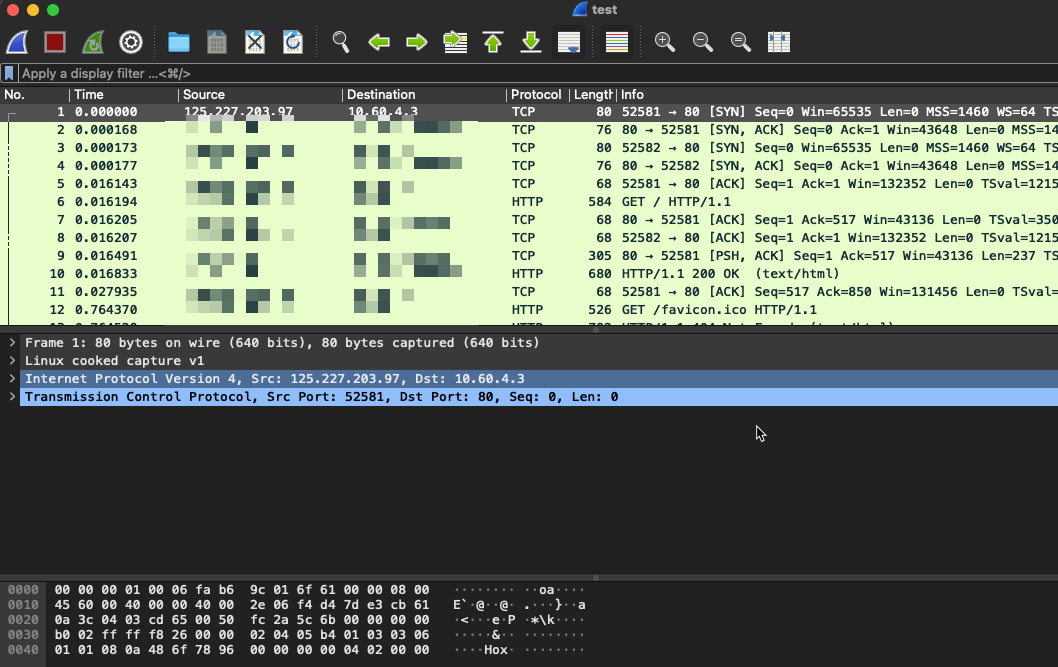The width and height of the screenshot is (1058, 667).
Task: Sort packets by the Time column
Action: pyautogui.click(x=123, y=94)
